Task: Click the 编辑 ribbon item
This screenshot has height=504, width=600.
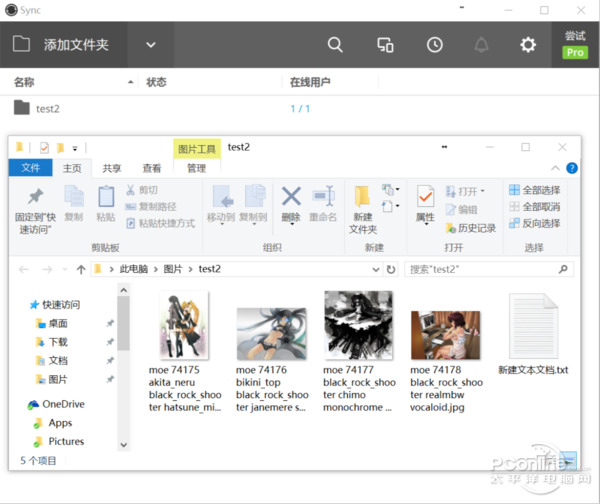Action: [462, 209]
